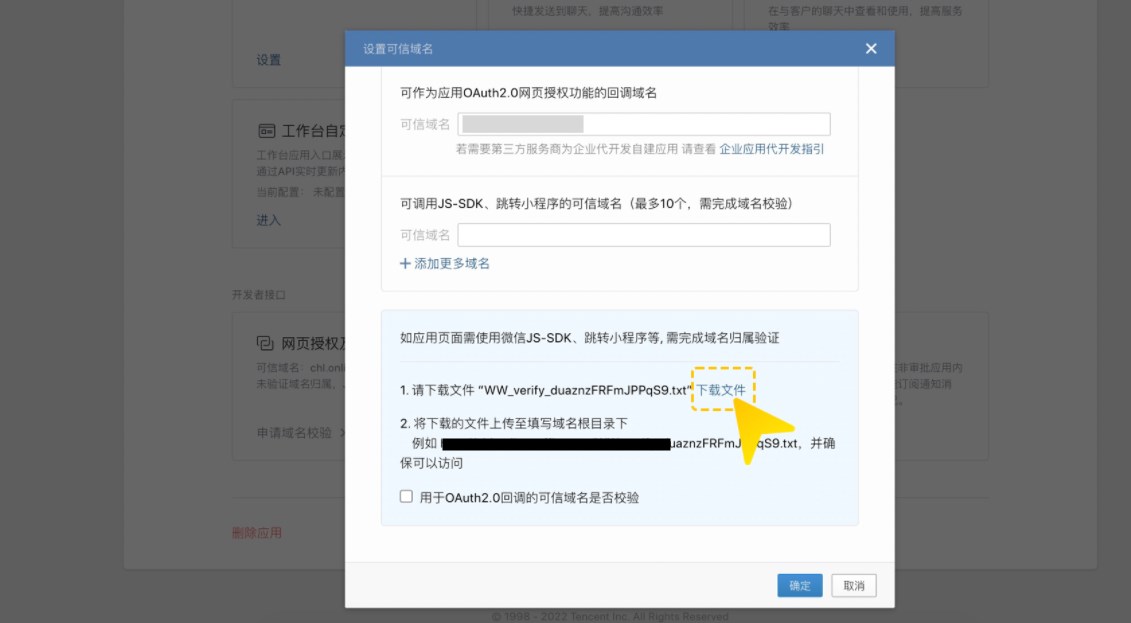Close the 设置可信域名 dialog with X
This screenshot has width=1131, height=623.
coord(871,49)
